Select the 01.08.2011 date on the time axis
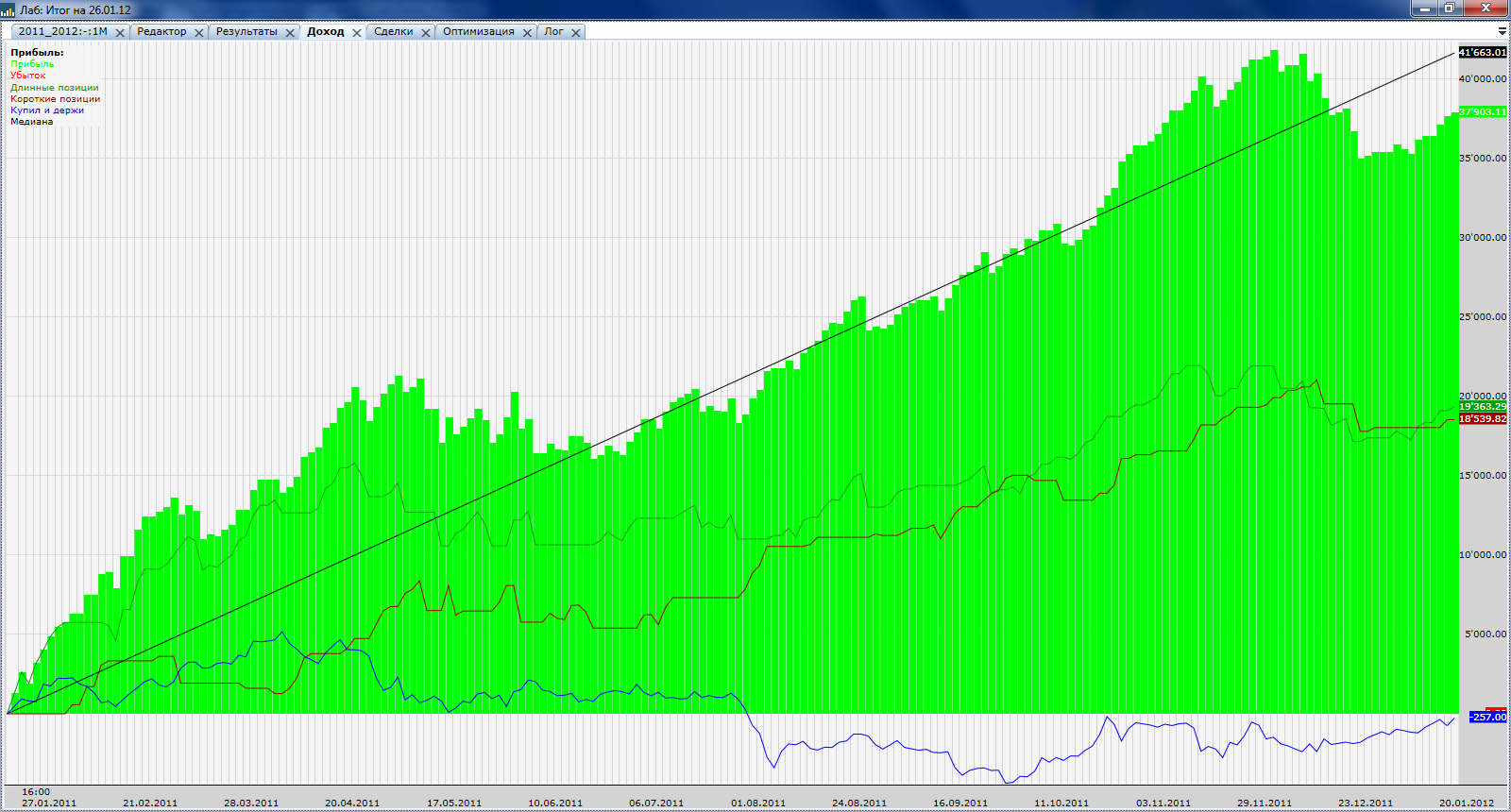The height and width of the screenshot is (812, 1511). coord(758,803)
